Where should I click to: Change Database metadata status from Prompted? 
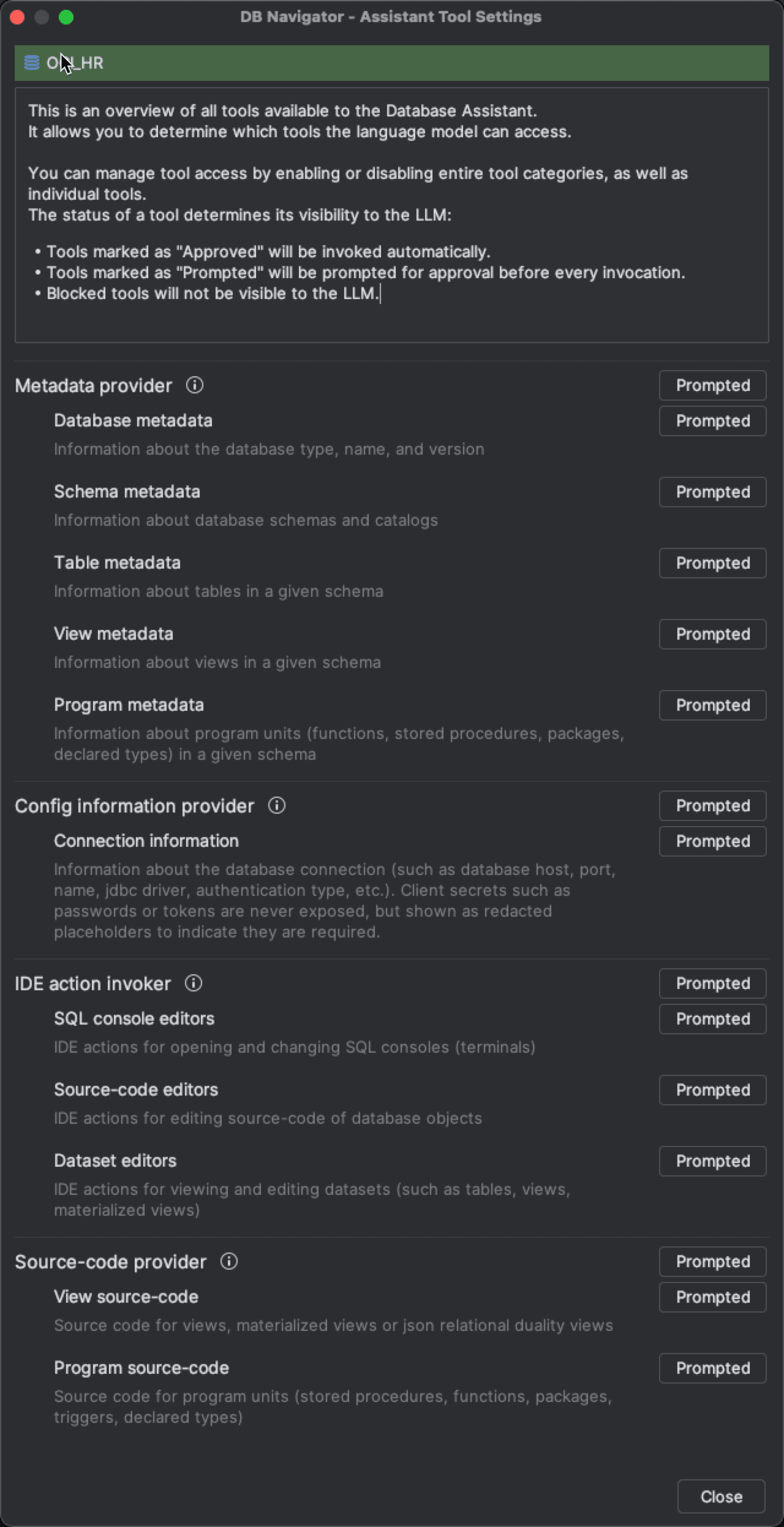pos(712,420)
